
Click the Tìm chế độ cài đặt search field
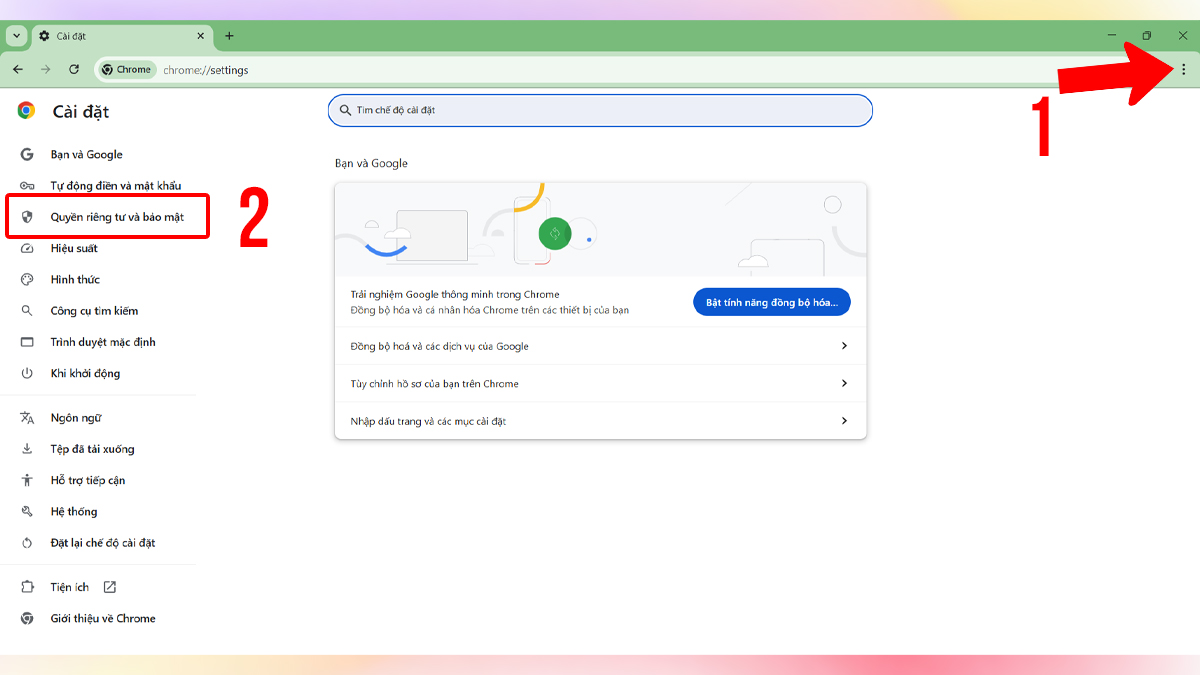[600, 110]
